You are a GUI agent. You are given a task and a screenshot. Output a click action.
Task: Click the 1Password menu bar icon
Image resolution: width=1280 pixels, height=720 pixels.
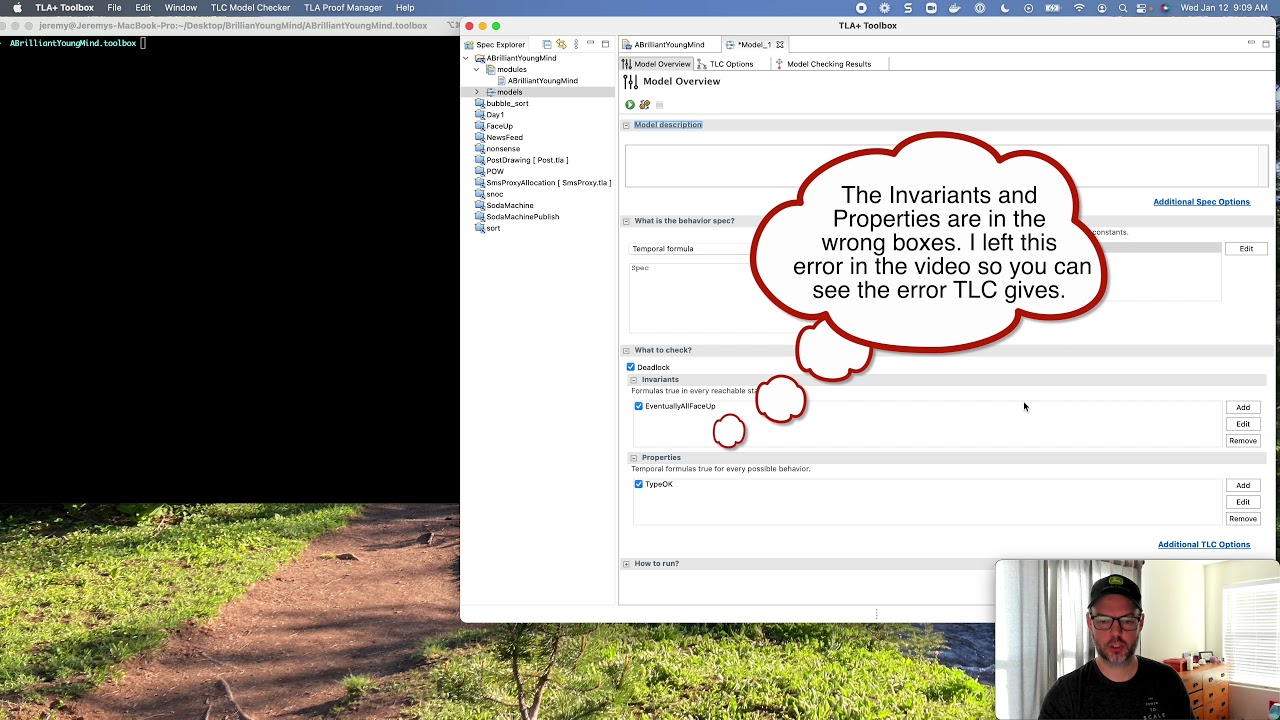click(x=979, y=8)
